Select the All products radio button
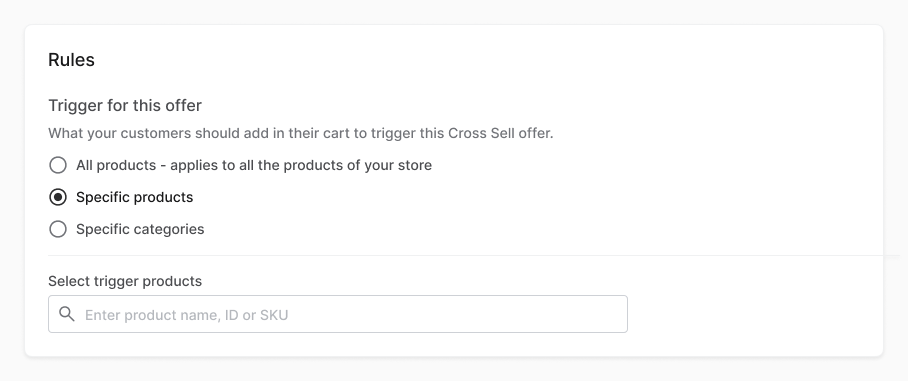 tap(58, 165)
